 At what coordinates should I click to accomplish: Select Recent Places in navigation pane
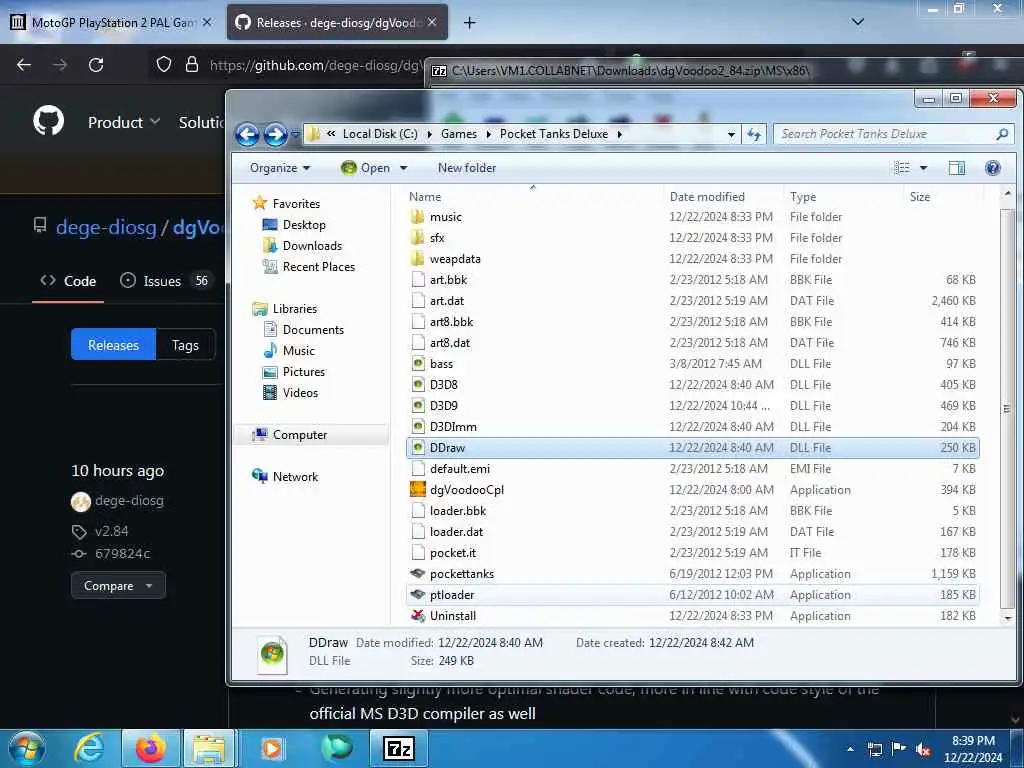319,266
